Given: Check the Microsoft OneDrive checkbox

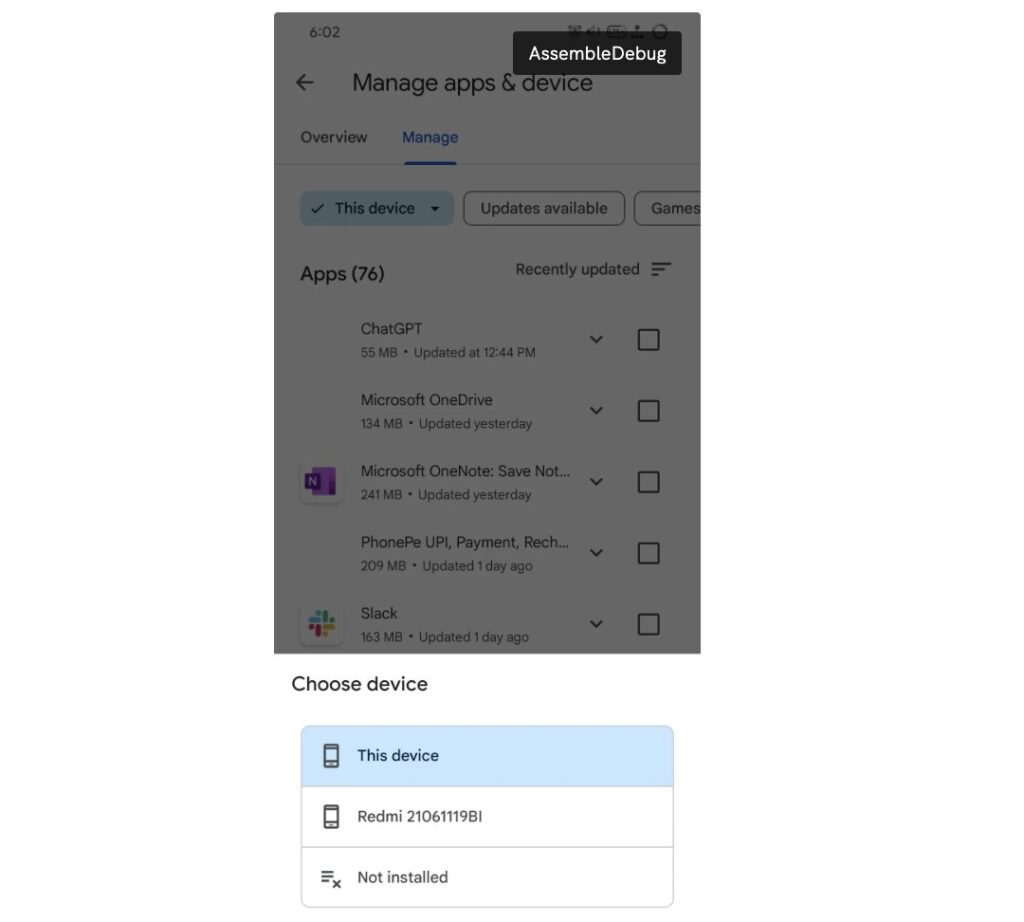Looking at the screenshot, I should click(648, 411).
